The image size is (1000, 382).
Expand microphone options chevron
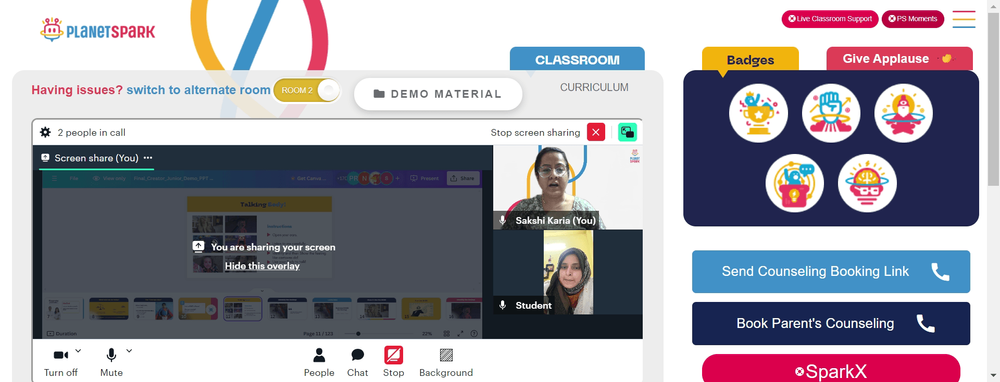click(x=129, y=350)
